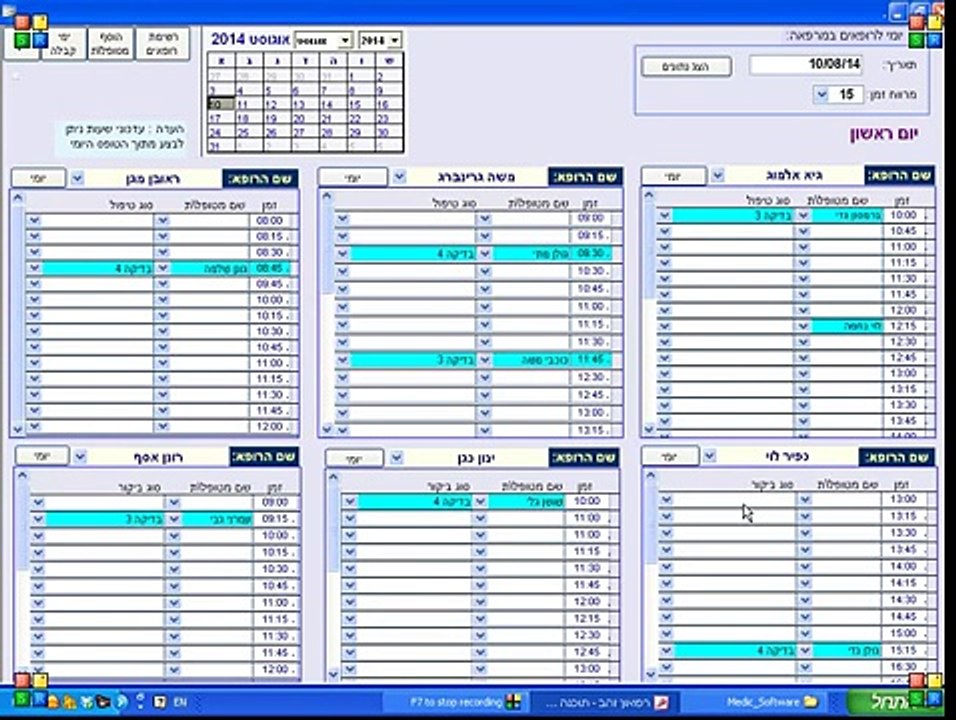Open the calendar month dropdown

coord(344,41)
